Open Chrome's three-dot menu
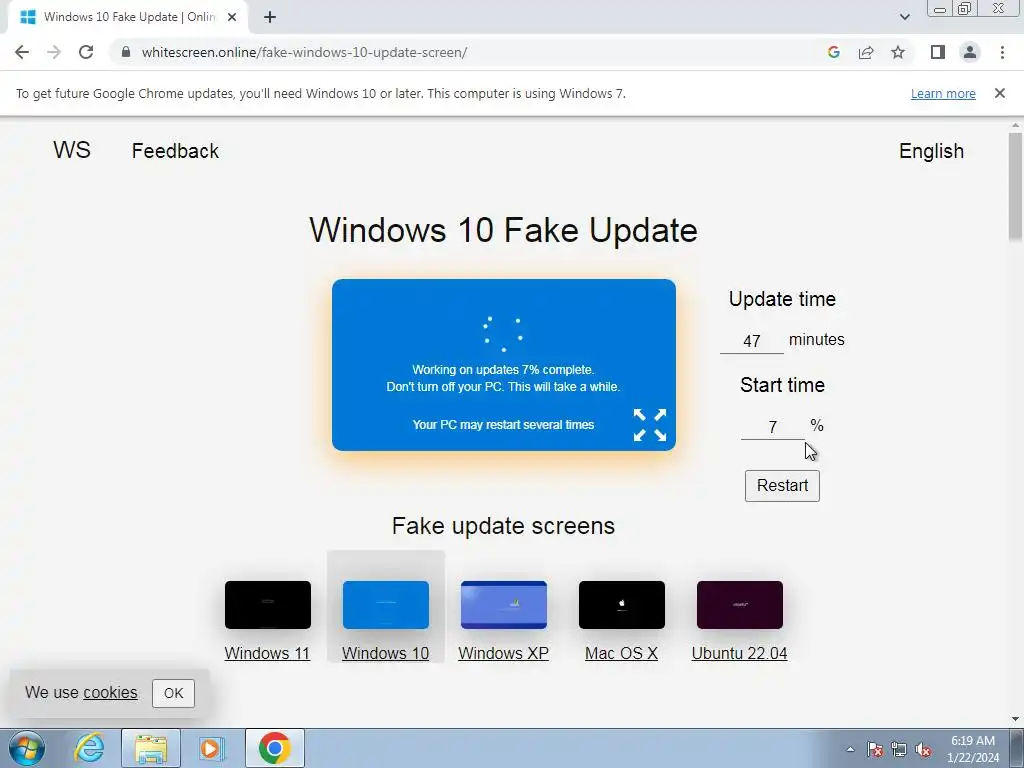This screenshot has height=768, width=1024. 1002,52
